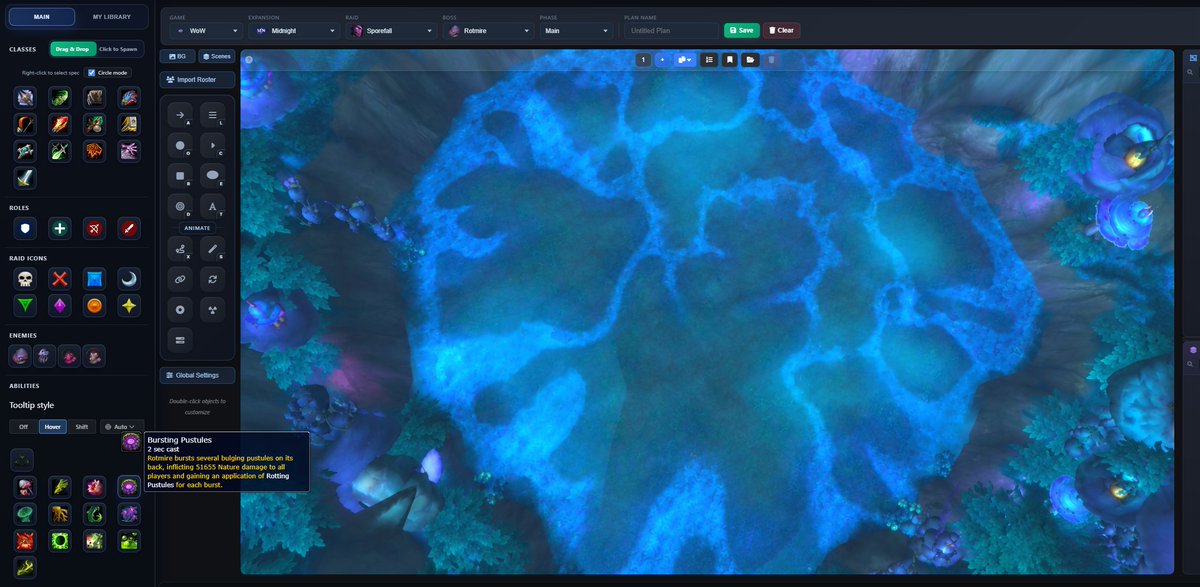Select the first enemy Rotmire portrait
The height and width of the screenshot is (587, 1200).
(20, 356)
